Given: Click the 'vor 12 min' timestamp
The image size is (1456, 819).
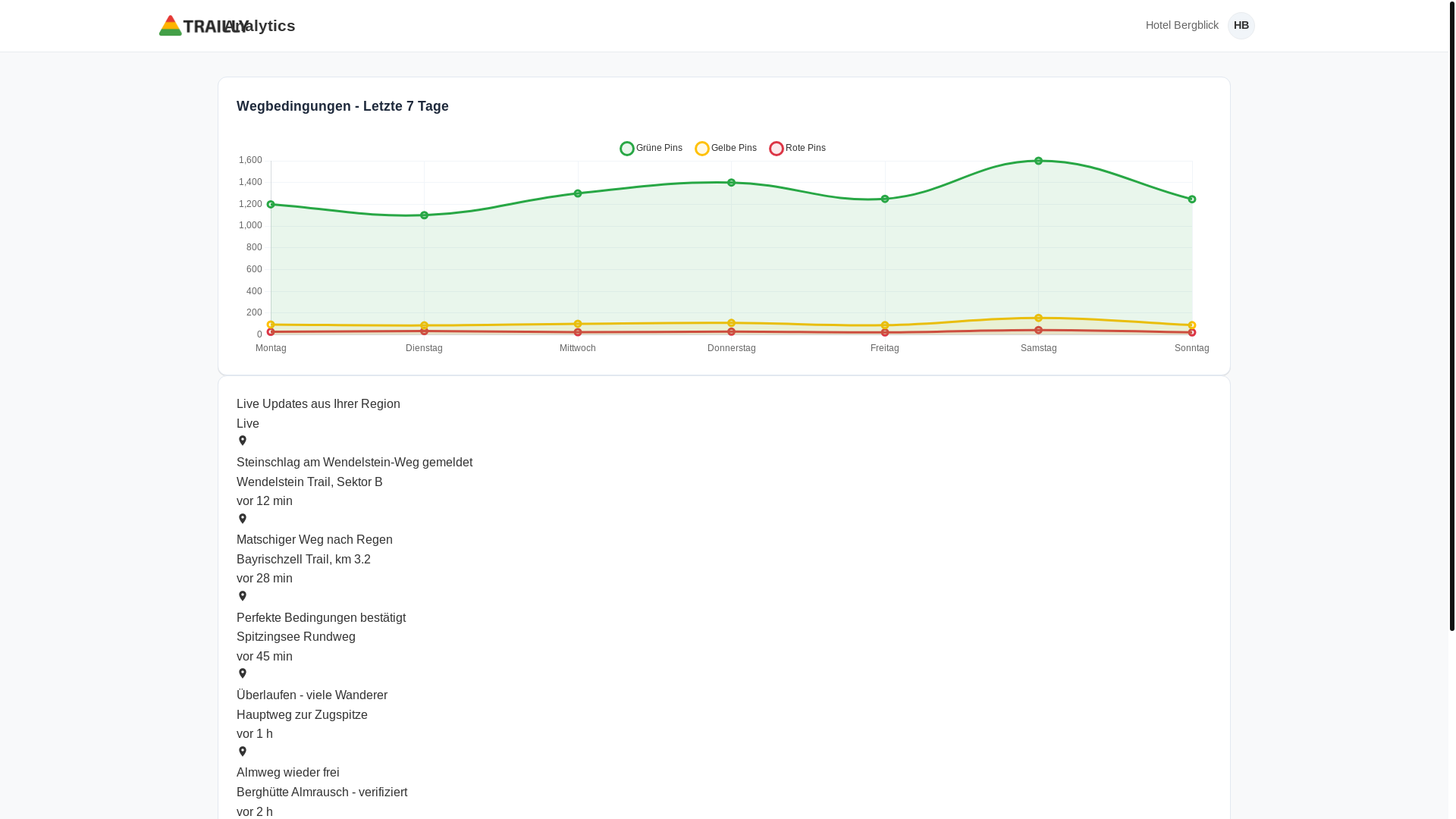Looking at the screenshot, I should click(265, 500).
